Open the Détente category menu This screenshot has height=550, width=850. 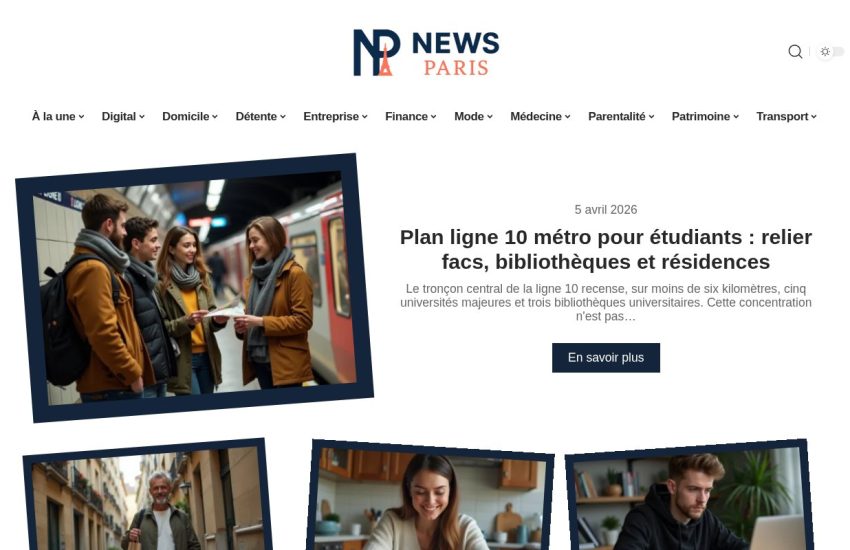pyautogui.click(x=260, y=117)
